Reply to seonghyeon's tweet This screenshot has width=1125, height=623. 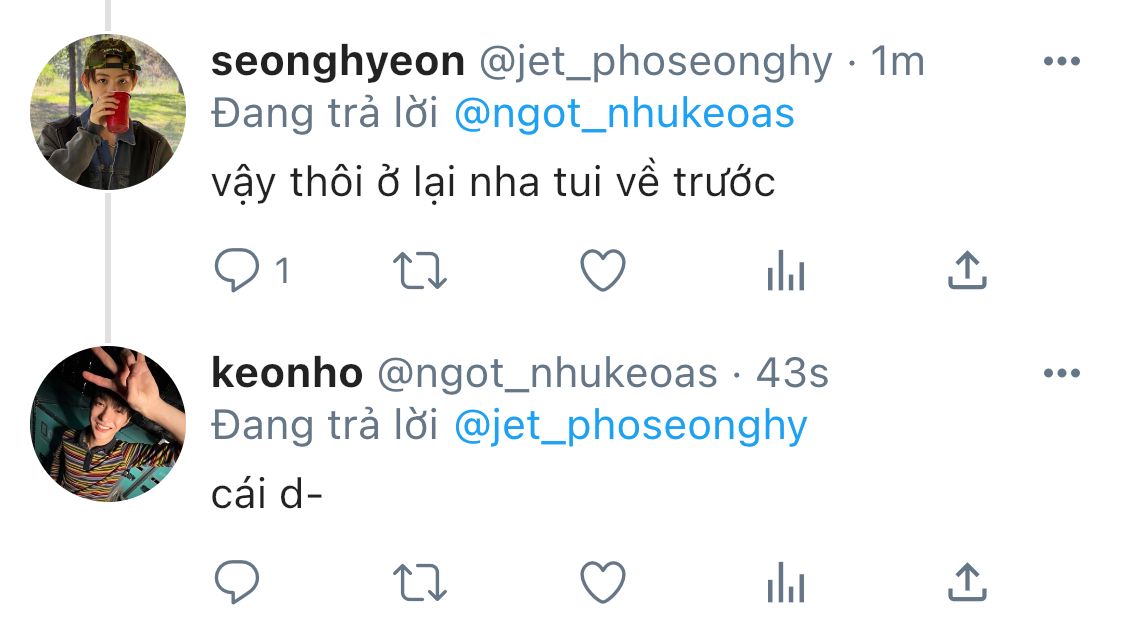[x=237, y=270]
